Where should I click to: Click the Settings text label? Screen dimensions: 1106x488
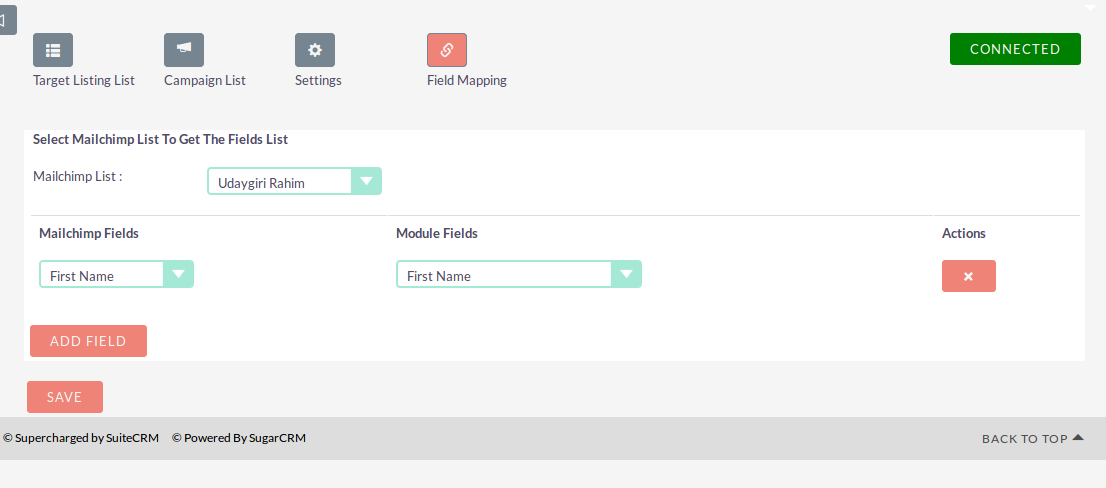(318, 80)
